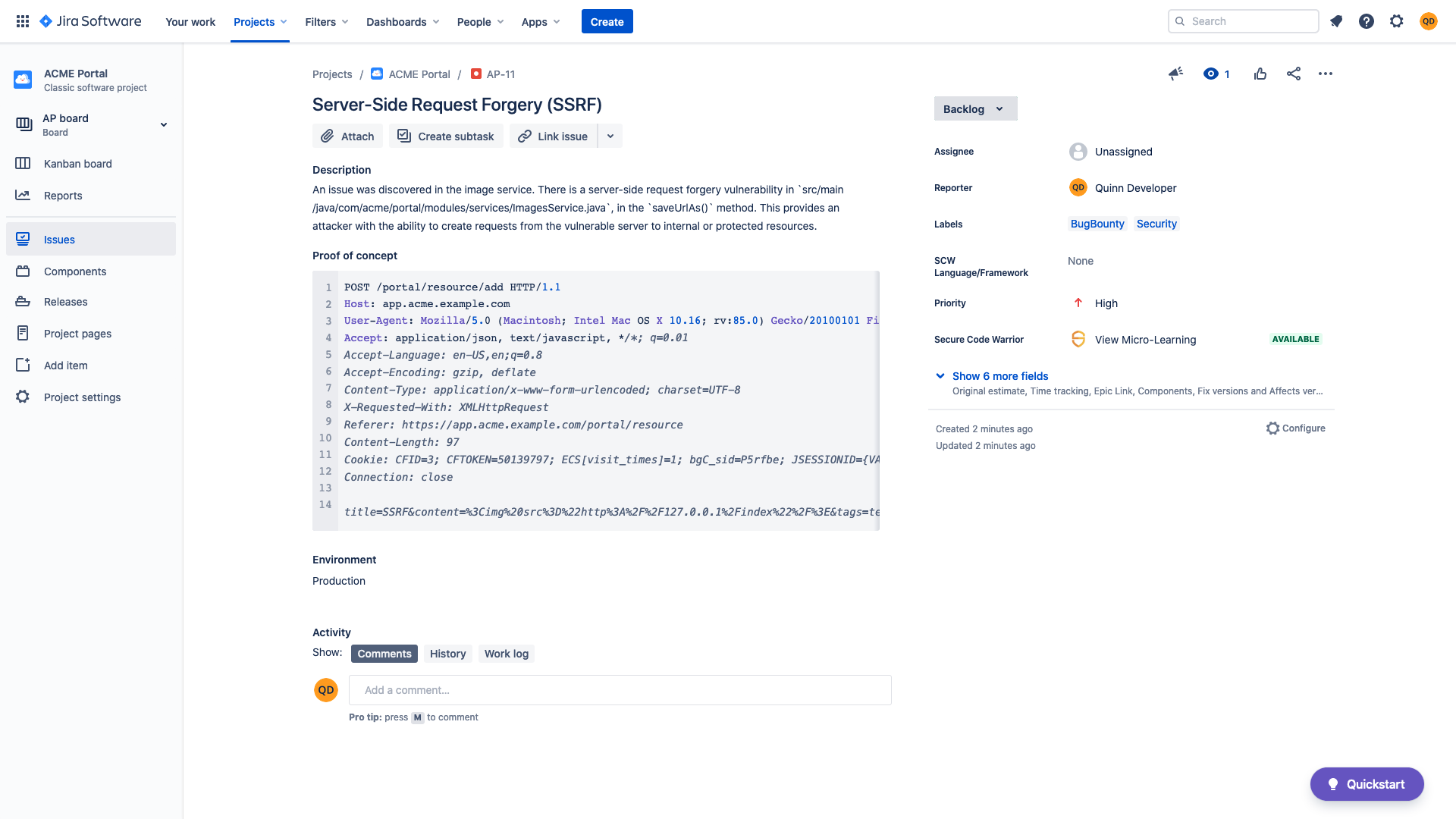Open the help question mark icon
Screen dimensions: 1456x819
click(x=1367, y=21)
